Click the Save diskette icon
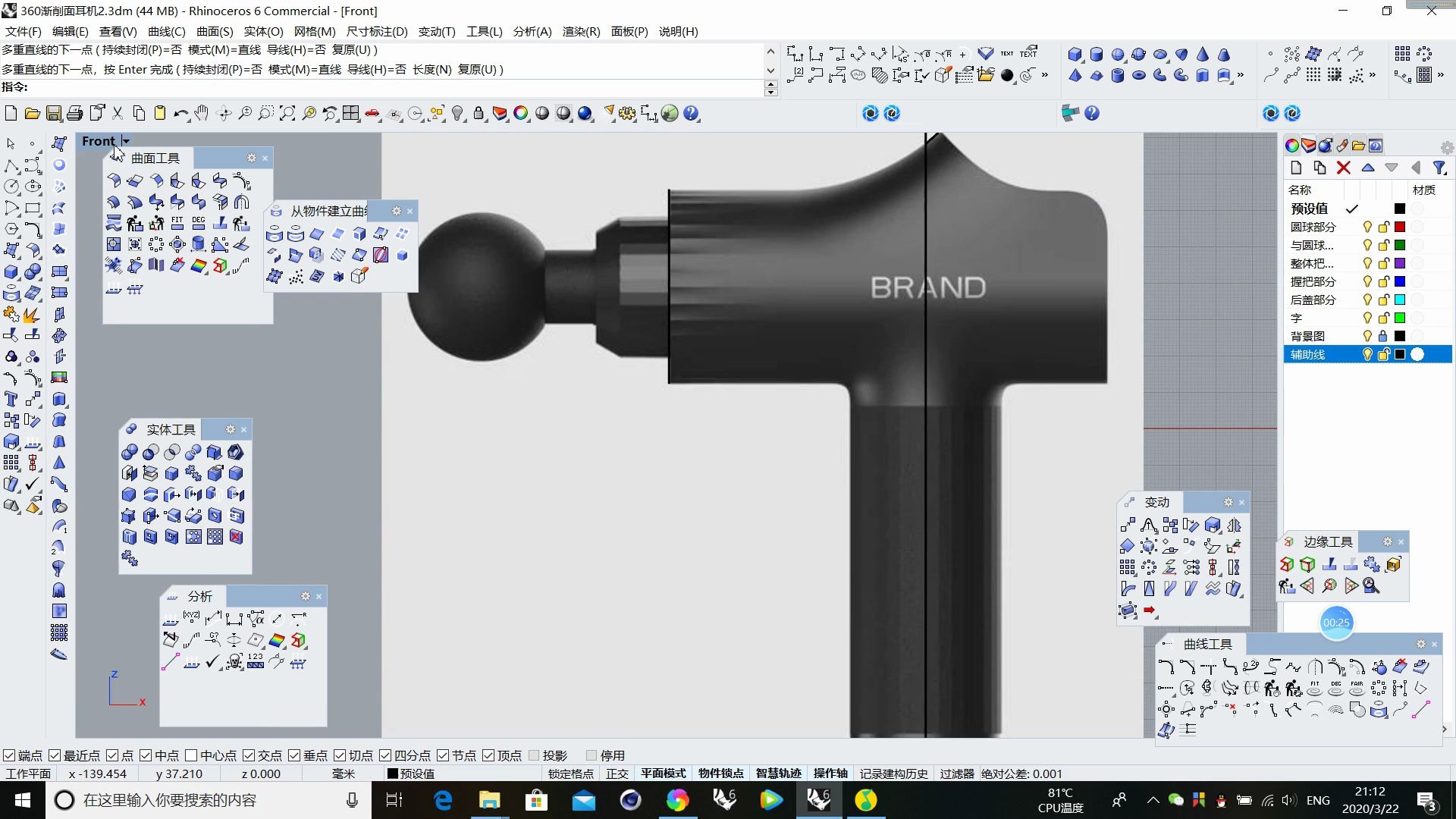Viewport: 1456px width, 819px height. [54, 114]
